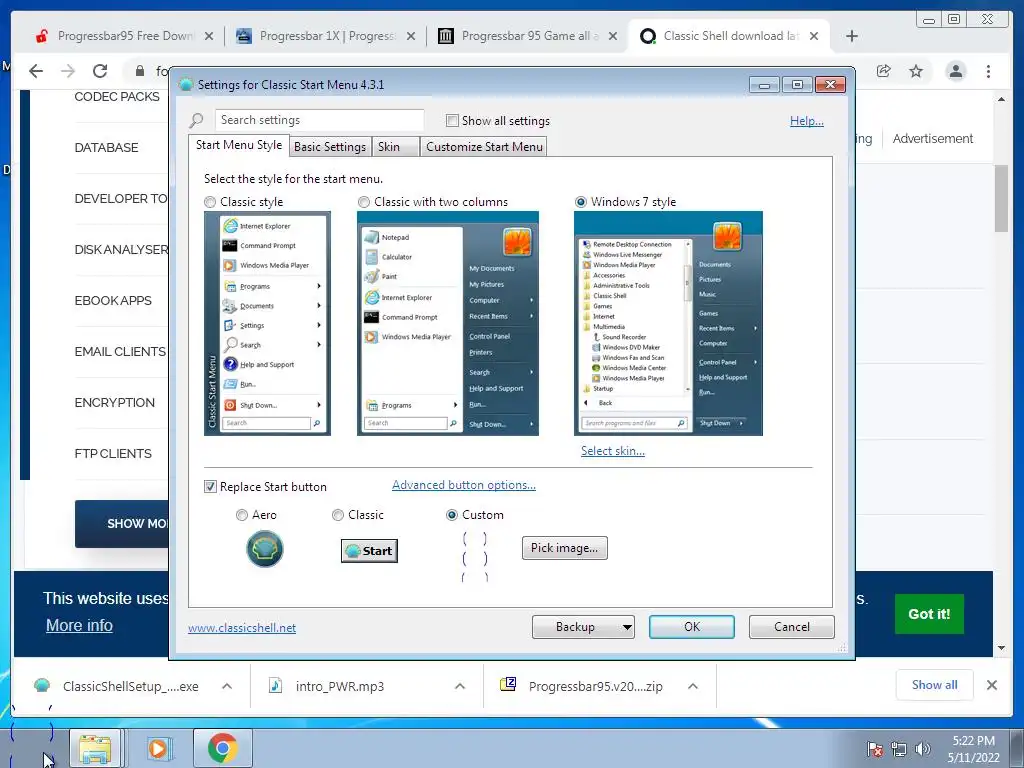Screen dimensions: 1024x768
Task: Select Windows 7 style radio button
Action: pyautogui.click(x=581, y=202)
